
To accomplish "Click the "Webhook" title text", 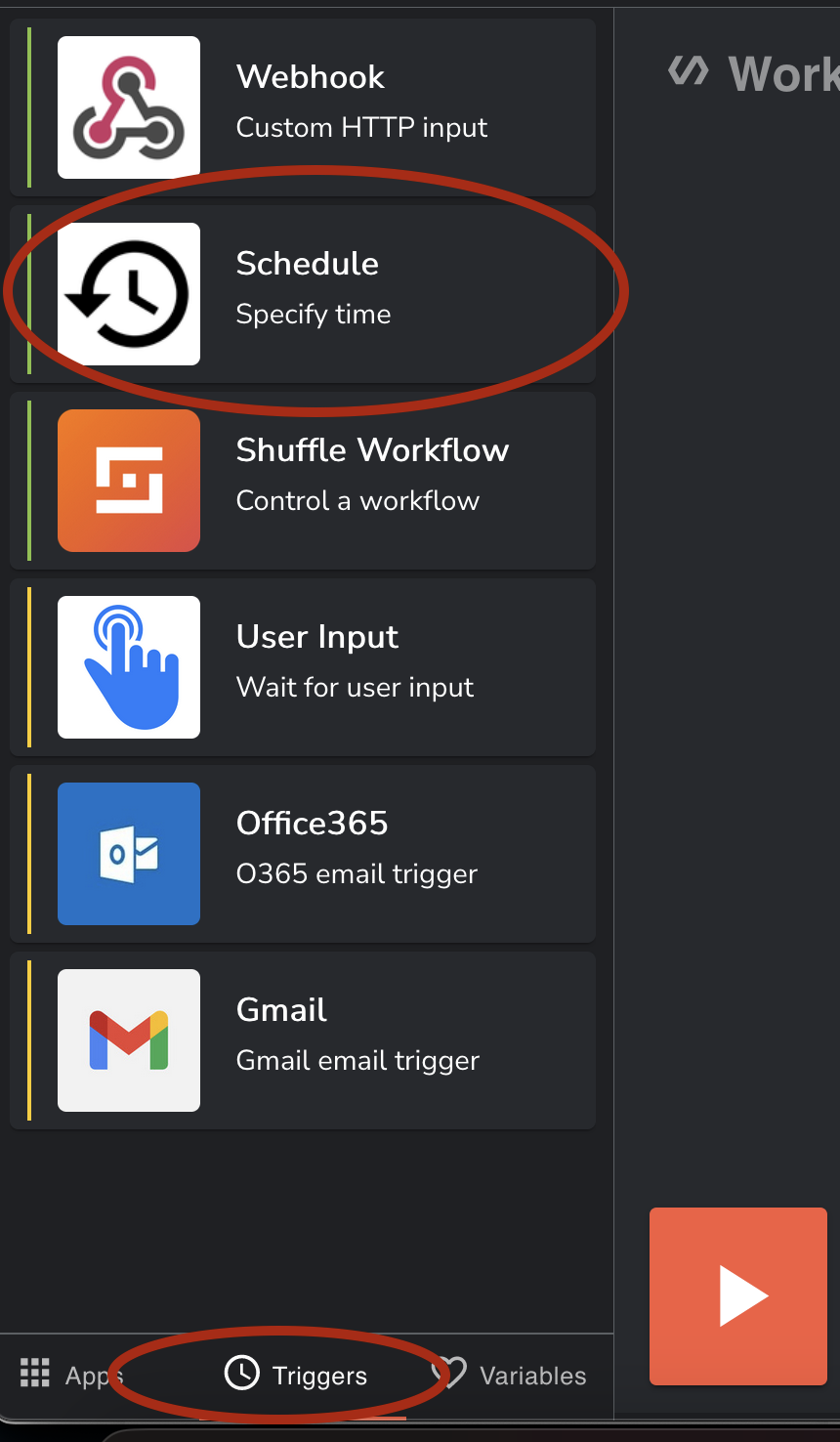I will (x=311, y=77).
